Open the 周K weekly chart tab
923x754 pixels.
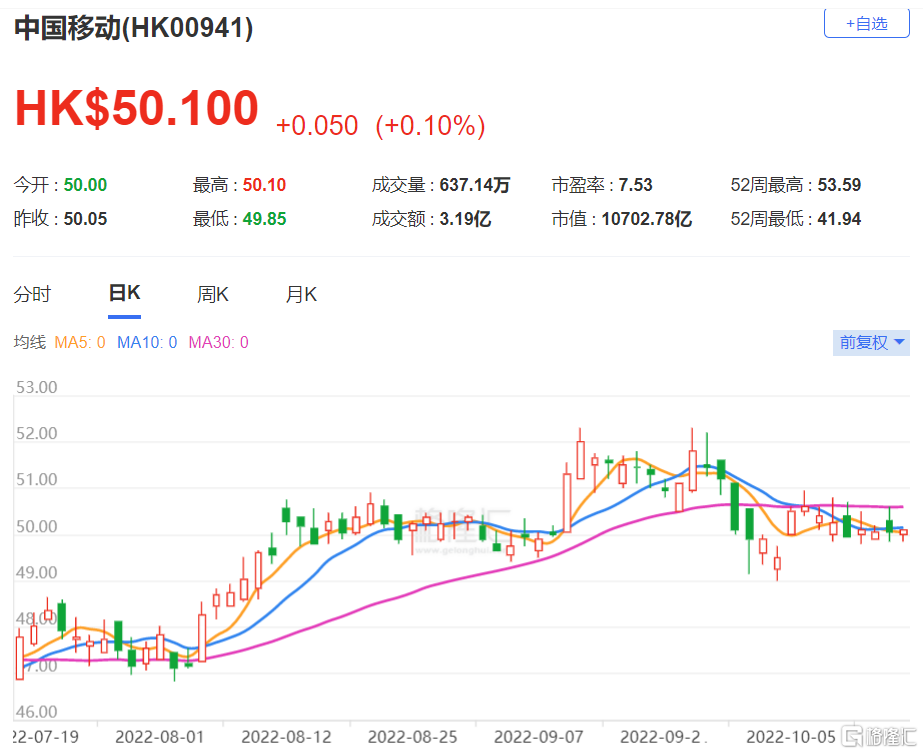[x=213, y=294]
